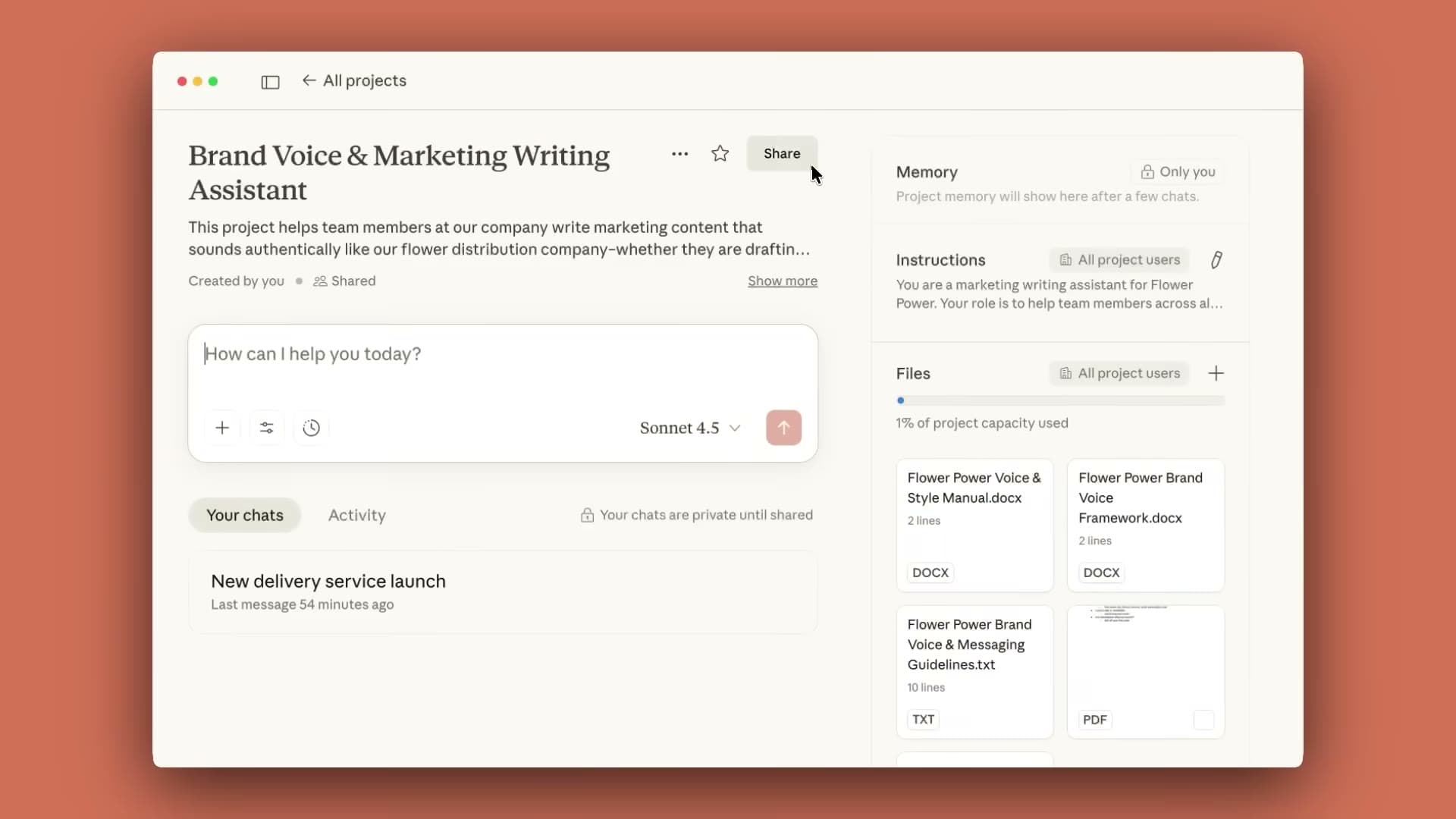Open the Memory 'Only you' visibility selector
Screen dimensions: 1456x819
click(1178, 172)
